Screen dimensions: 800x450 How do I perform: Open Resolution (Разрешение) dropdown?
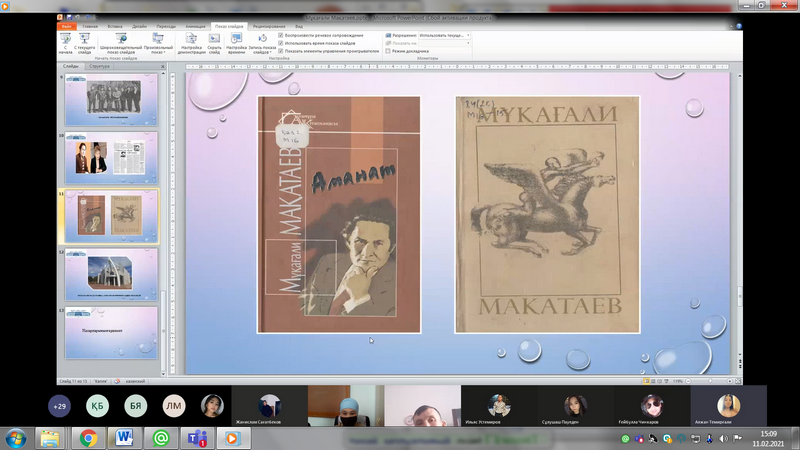point(444,35)
